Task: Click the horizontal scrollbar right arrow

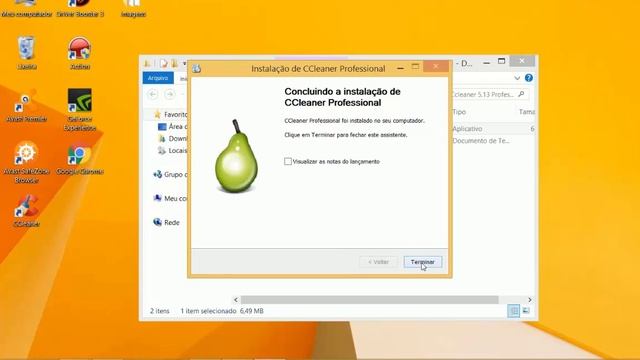Action: [x=529, y=300]
